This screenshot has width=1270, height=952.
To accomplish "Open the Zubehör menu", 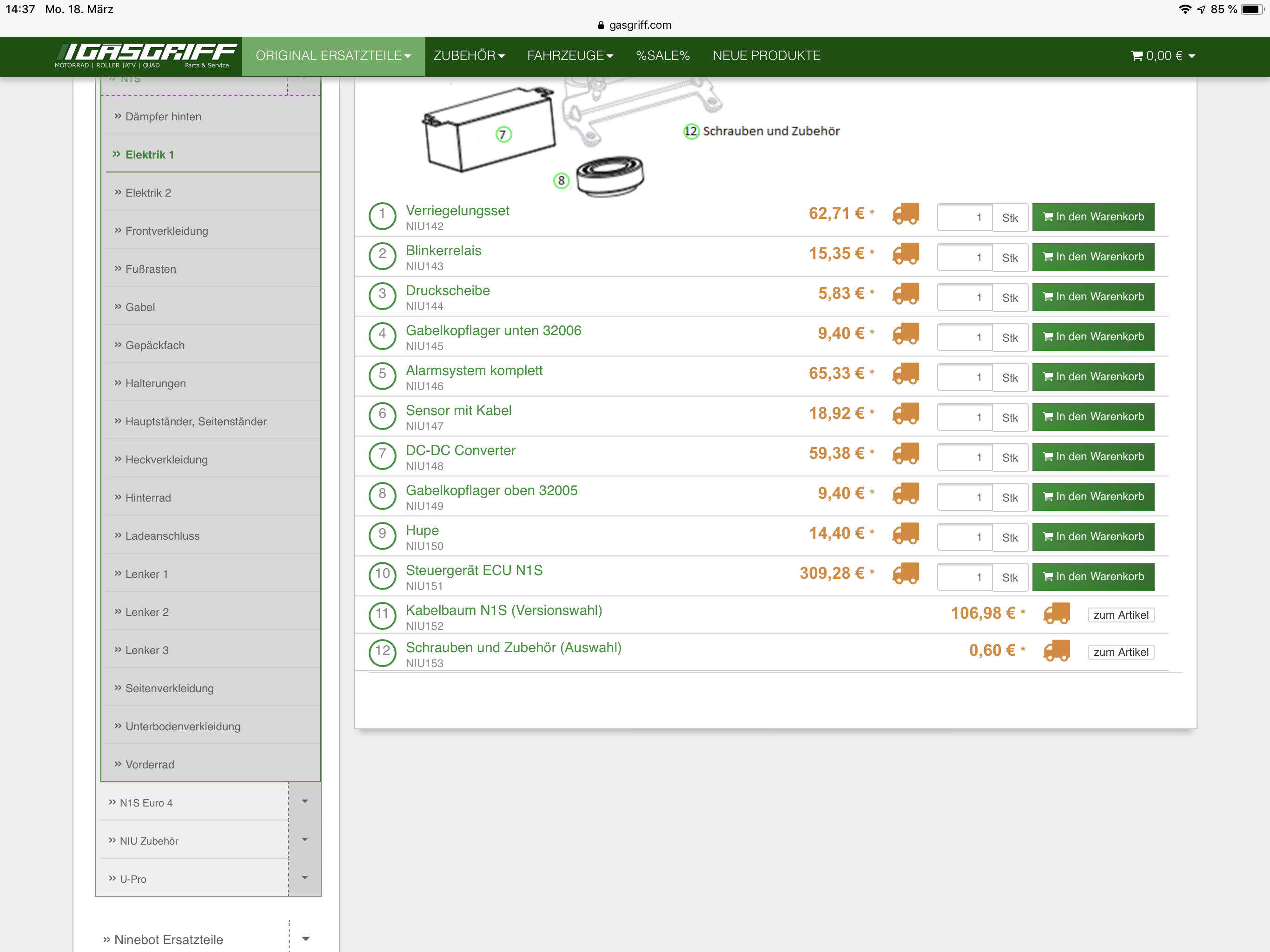I will [469, 56].
